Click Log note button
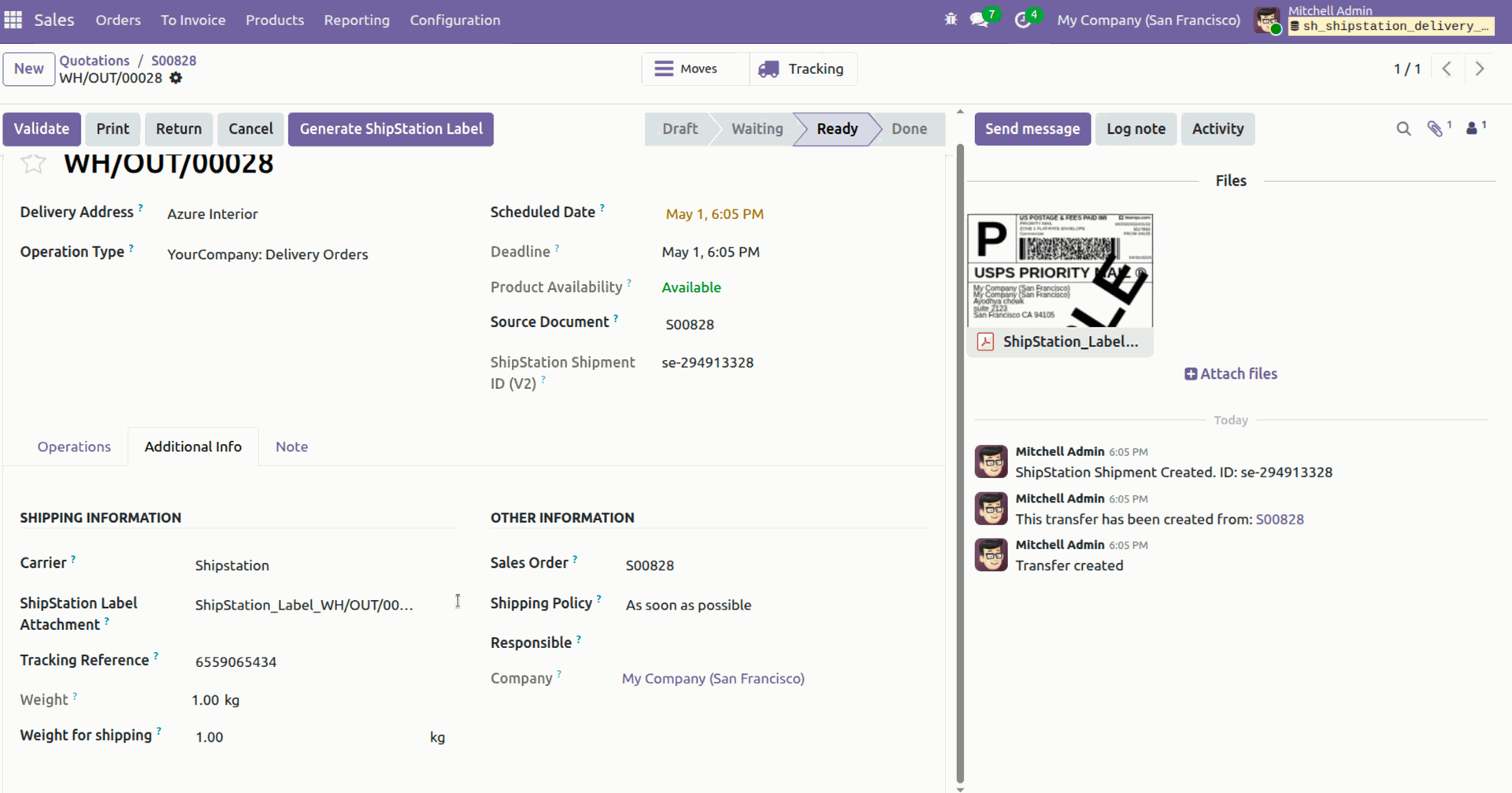This screenshot has height=793, width=1512. click(x=1136, y=129)
